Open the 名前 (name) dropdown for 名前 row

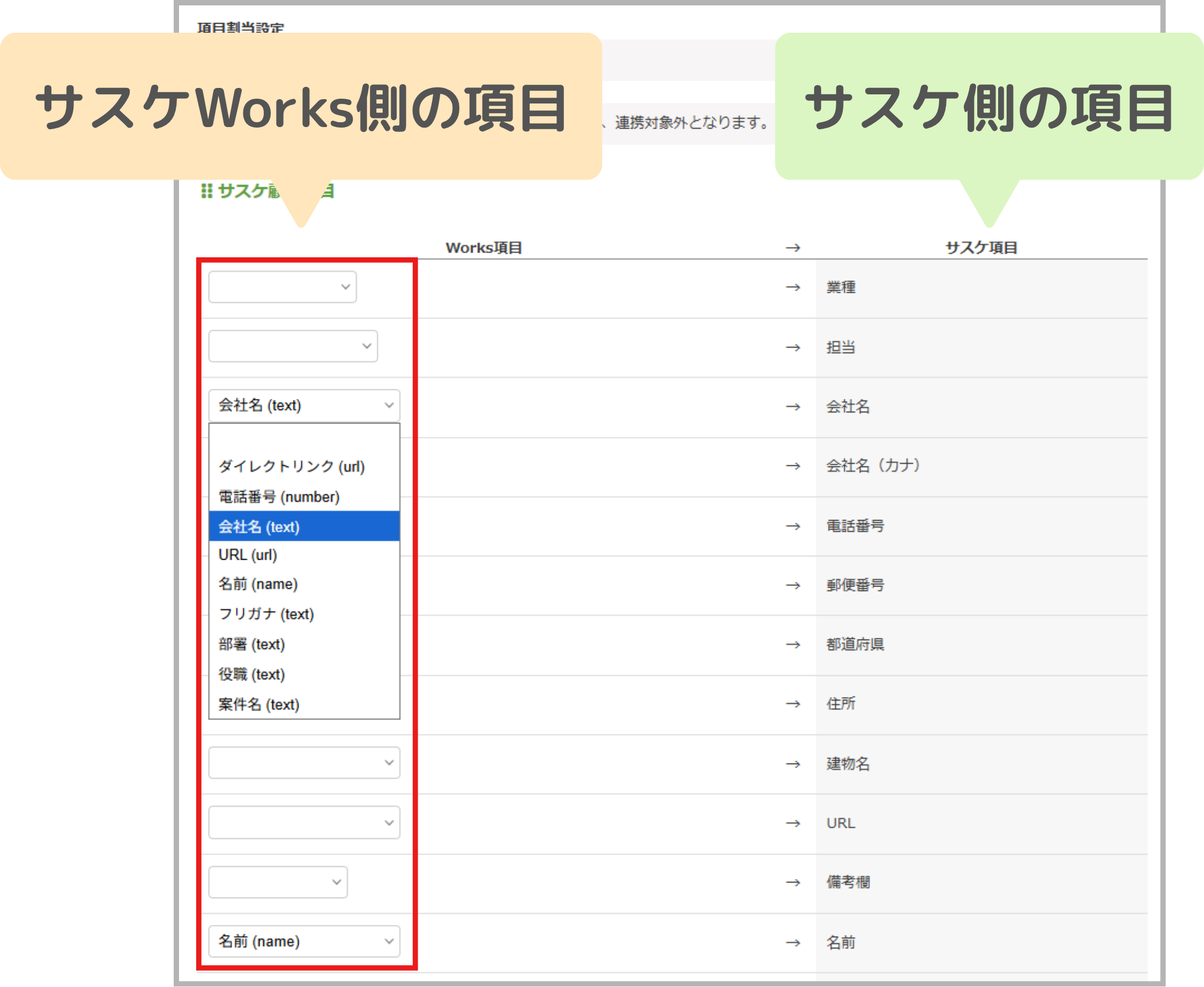[304, 941]
